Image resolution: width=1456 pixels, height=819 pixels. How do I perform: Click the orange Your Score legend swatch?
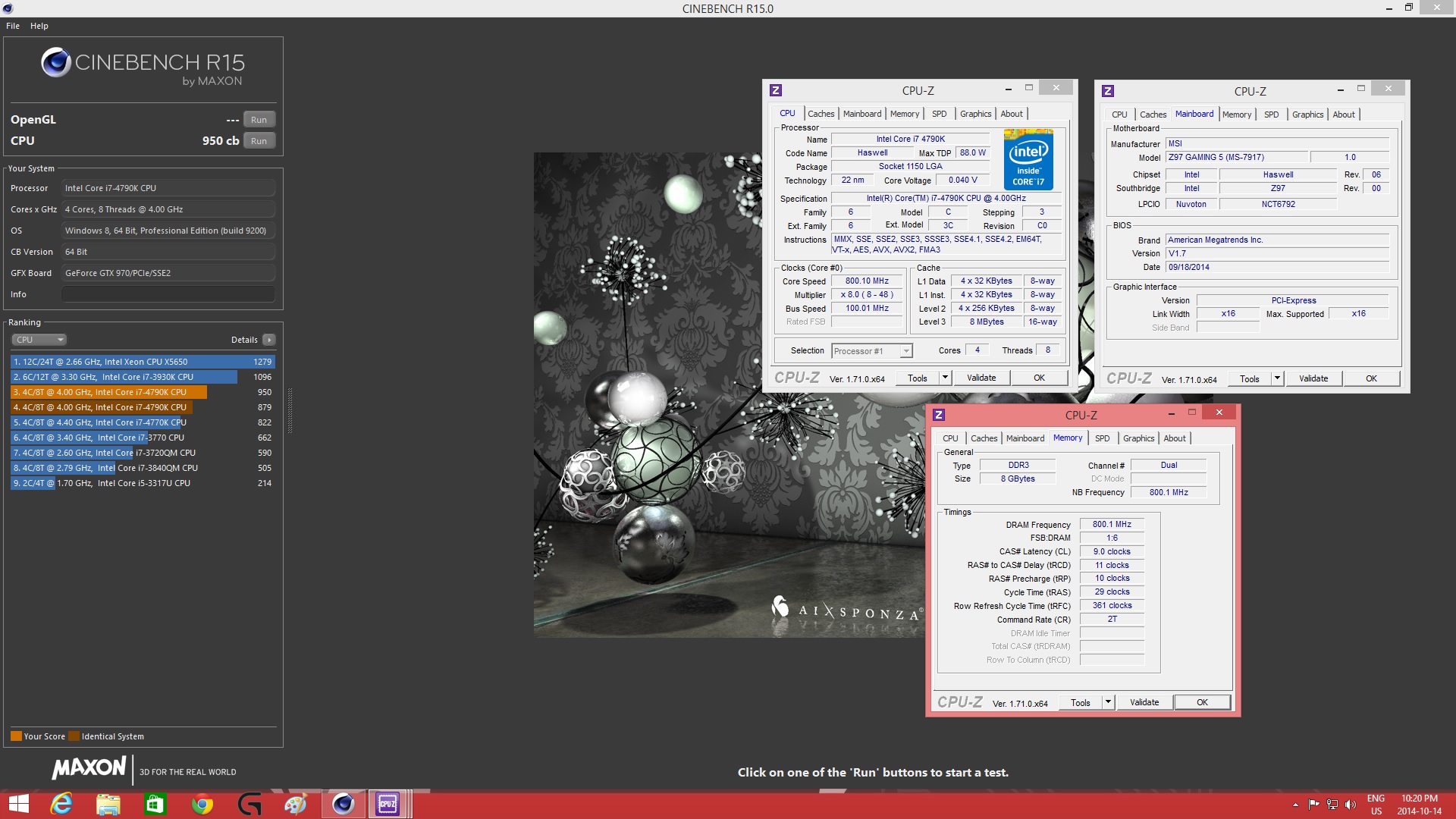point(16,736)
